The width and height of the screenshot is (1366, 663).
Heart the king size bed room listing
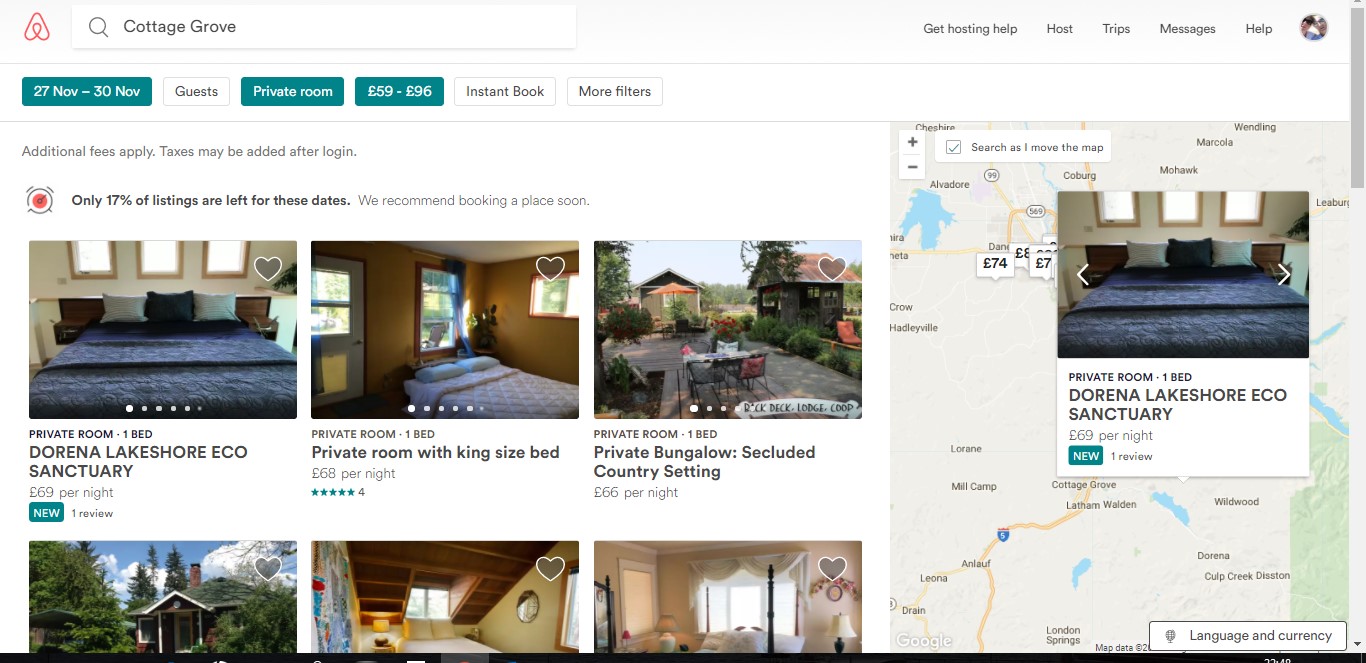click(x=550, y=268)
